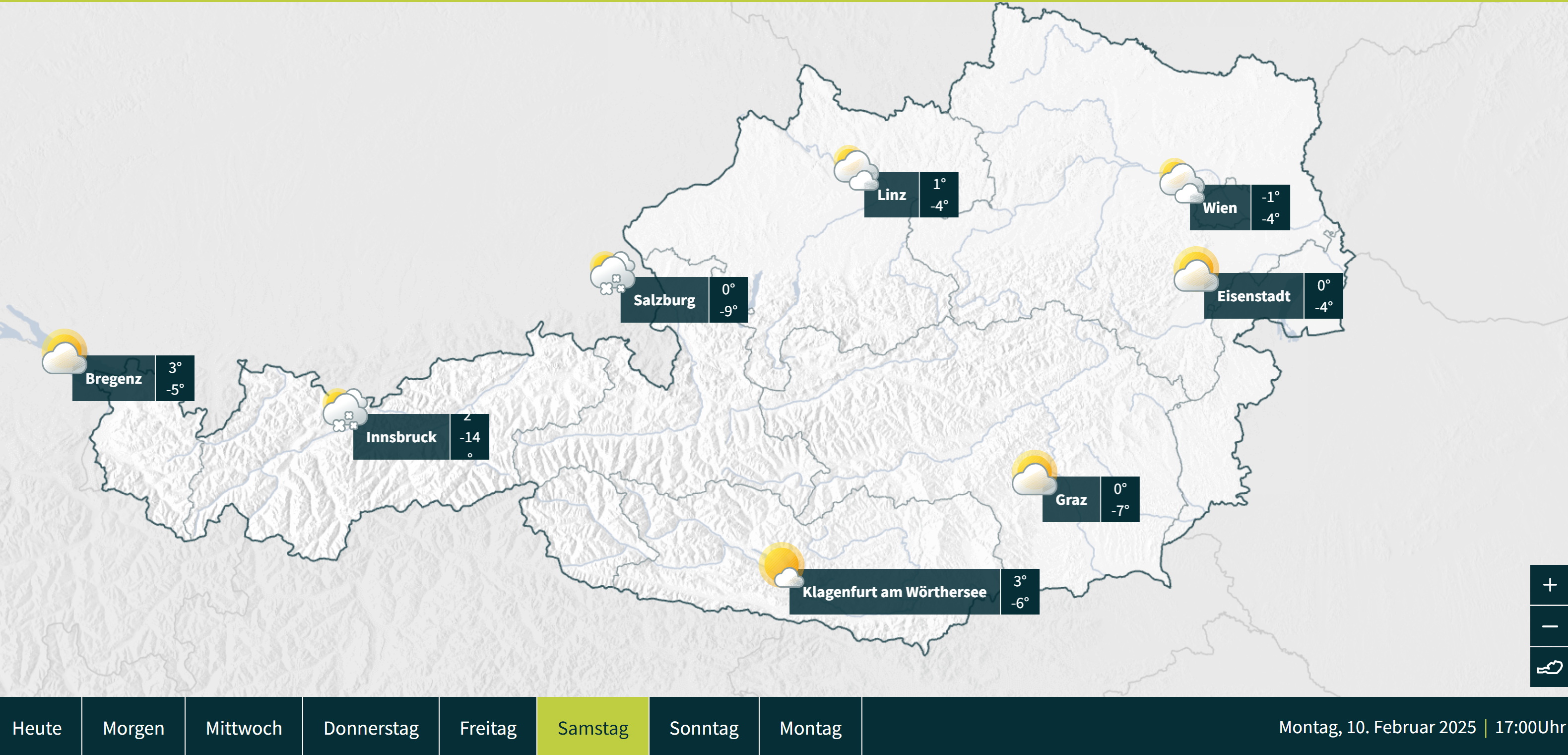The height and width of the screenshot is (755, 1568).
Task: Click the Wien cloudy weather icon
Action: 1181,182
